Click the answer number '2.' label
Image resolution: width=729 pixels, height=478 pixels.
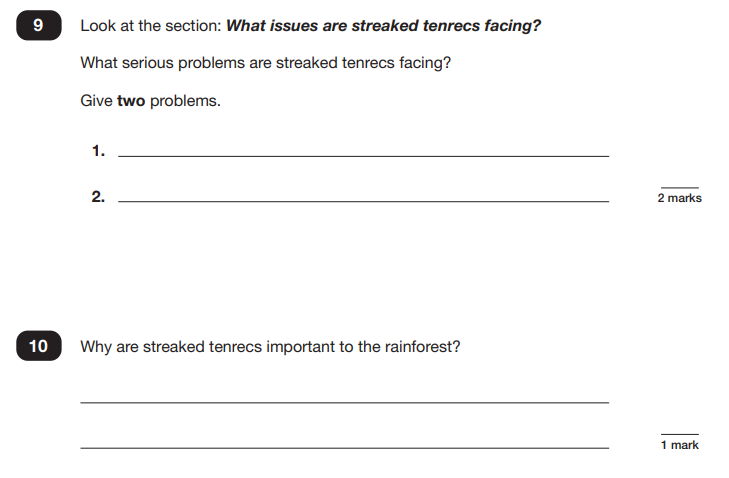[98, 196]
